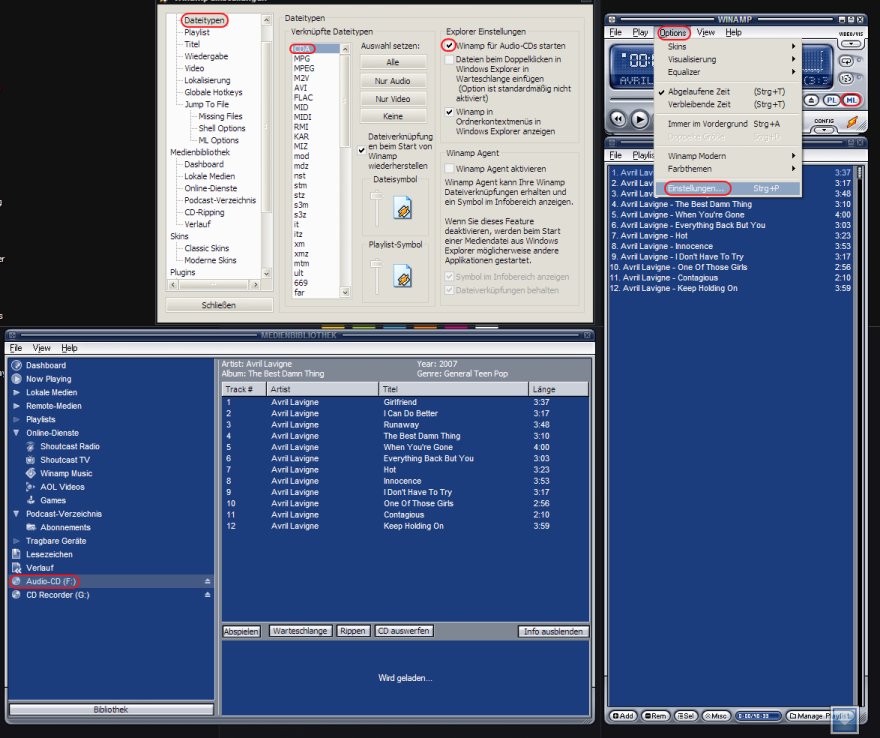The image size is (880, 738).
Task: Click the Rem button in the playlist editor
Action: pyautogui.click(x=656, y=716)
